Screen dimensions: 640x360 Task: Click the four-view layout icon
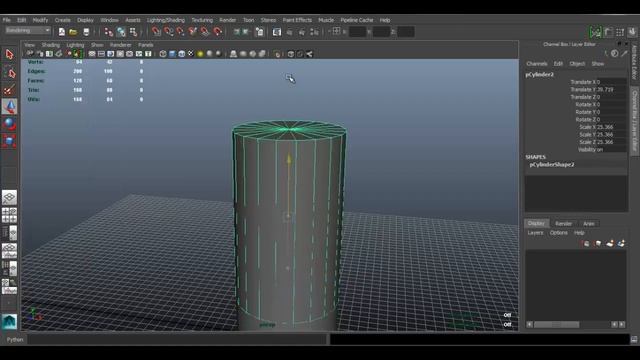[x=9, y=215]
